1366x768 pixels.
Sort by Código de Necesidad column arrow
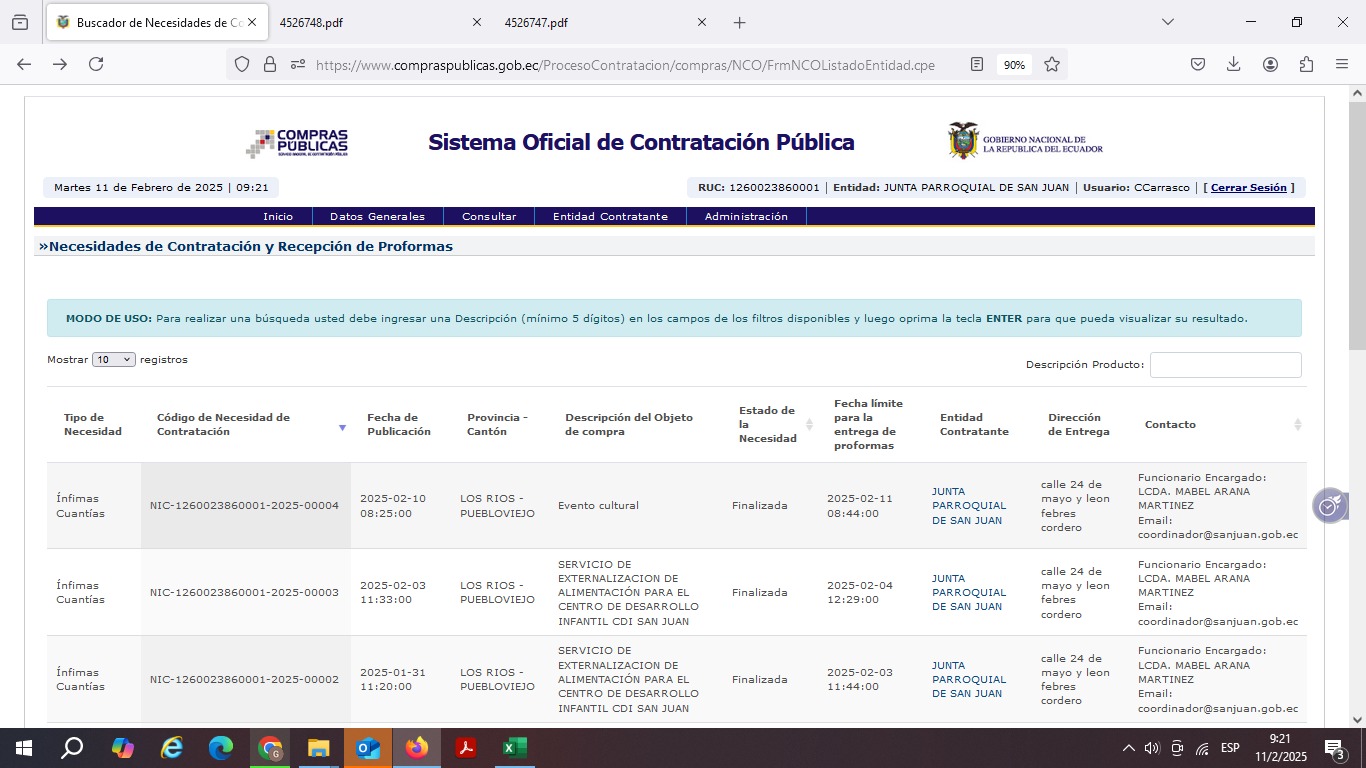pos(342,427)
